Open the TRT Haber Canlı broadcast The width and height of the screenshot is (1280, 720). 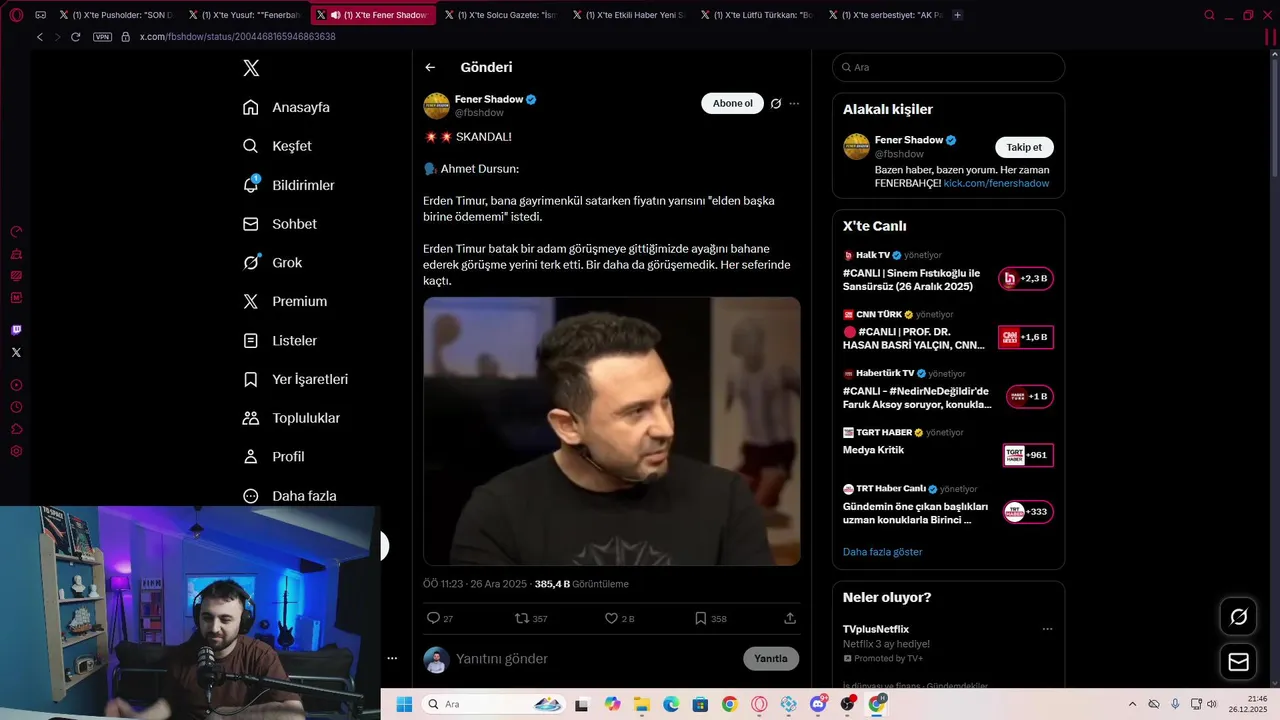[947, 506]
